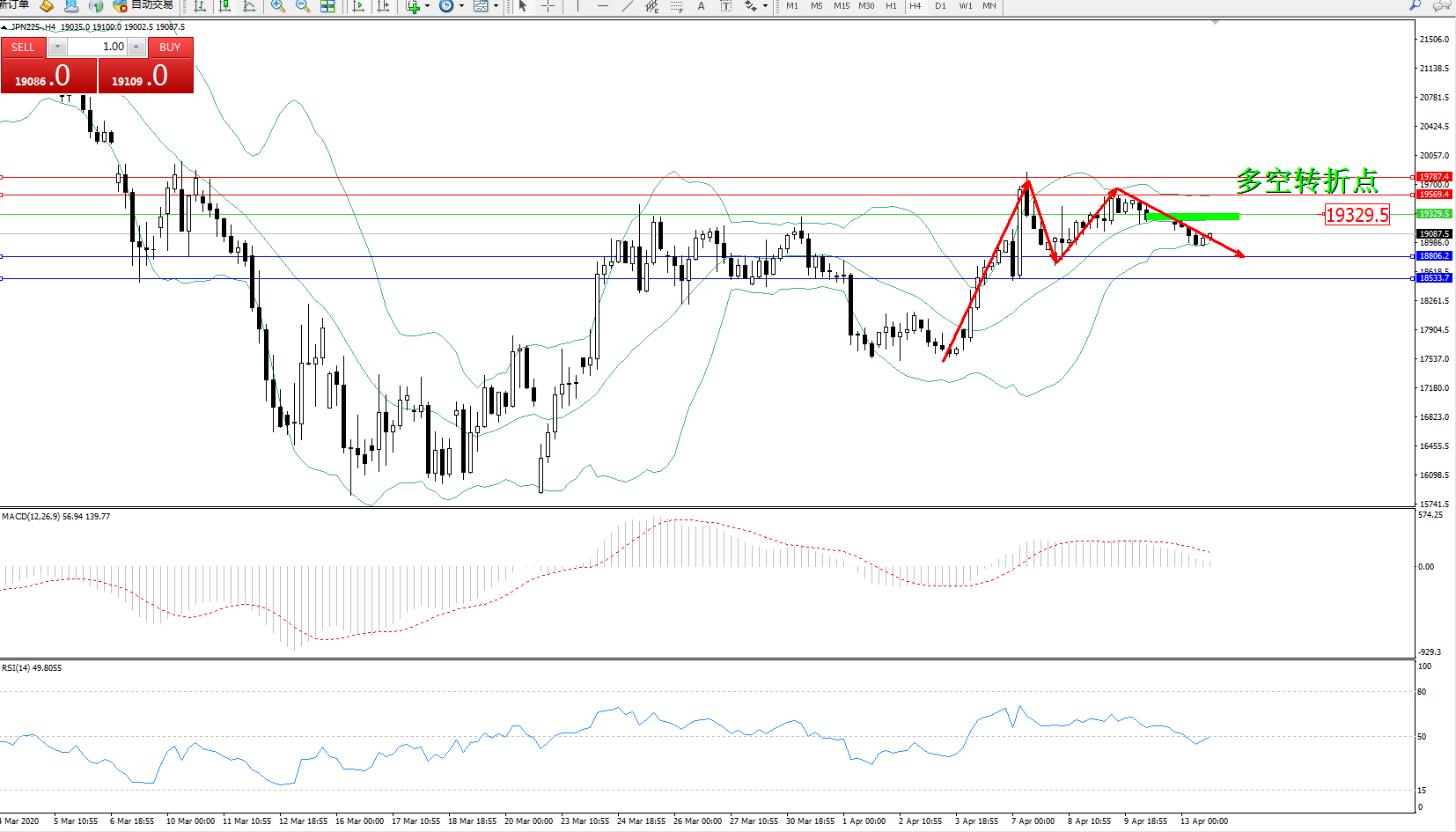Click the Zoom In magnifier icon

278,6
